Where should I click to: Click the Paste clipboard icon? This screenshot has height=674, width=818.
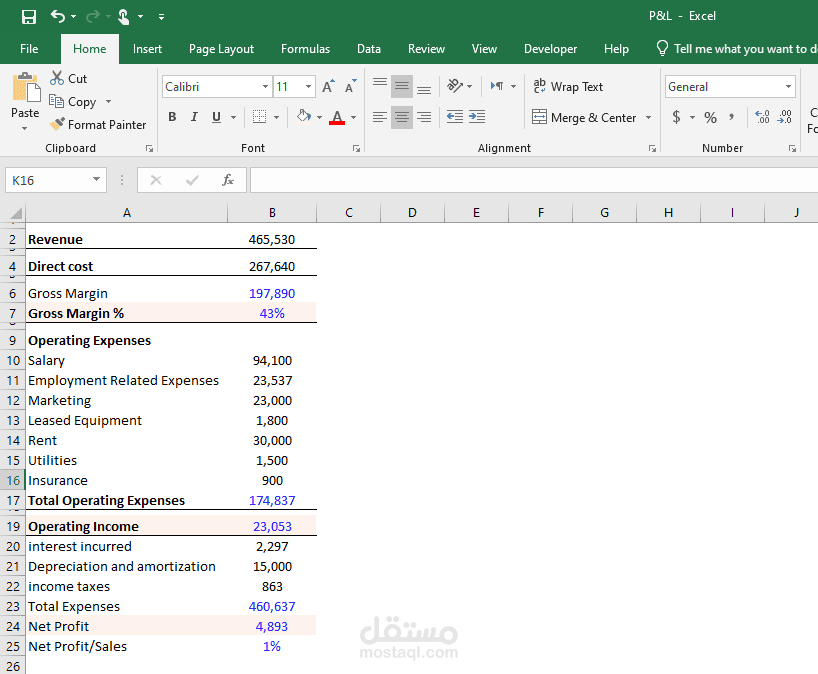click(x=25, y=87)
